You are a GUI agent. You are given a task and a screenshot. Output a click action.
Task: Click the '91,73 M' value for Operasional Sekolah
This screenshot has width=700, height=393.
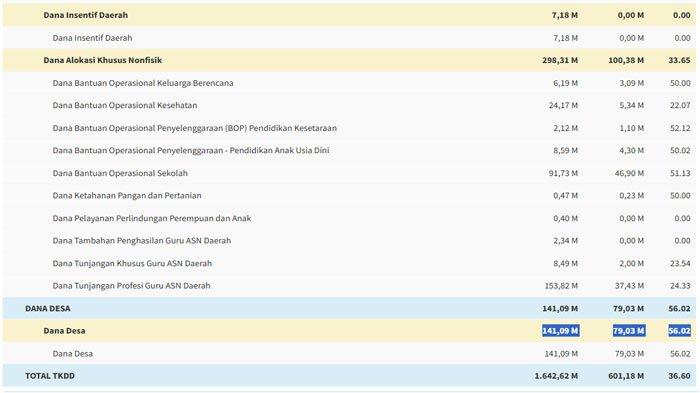563,173
